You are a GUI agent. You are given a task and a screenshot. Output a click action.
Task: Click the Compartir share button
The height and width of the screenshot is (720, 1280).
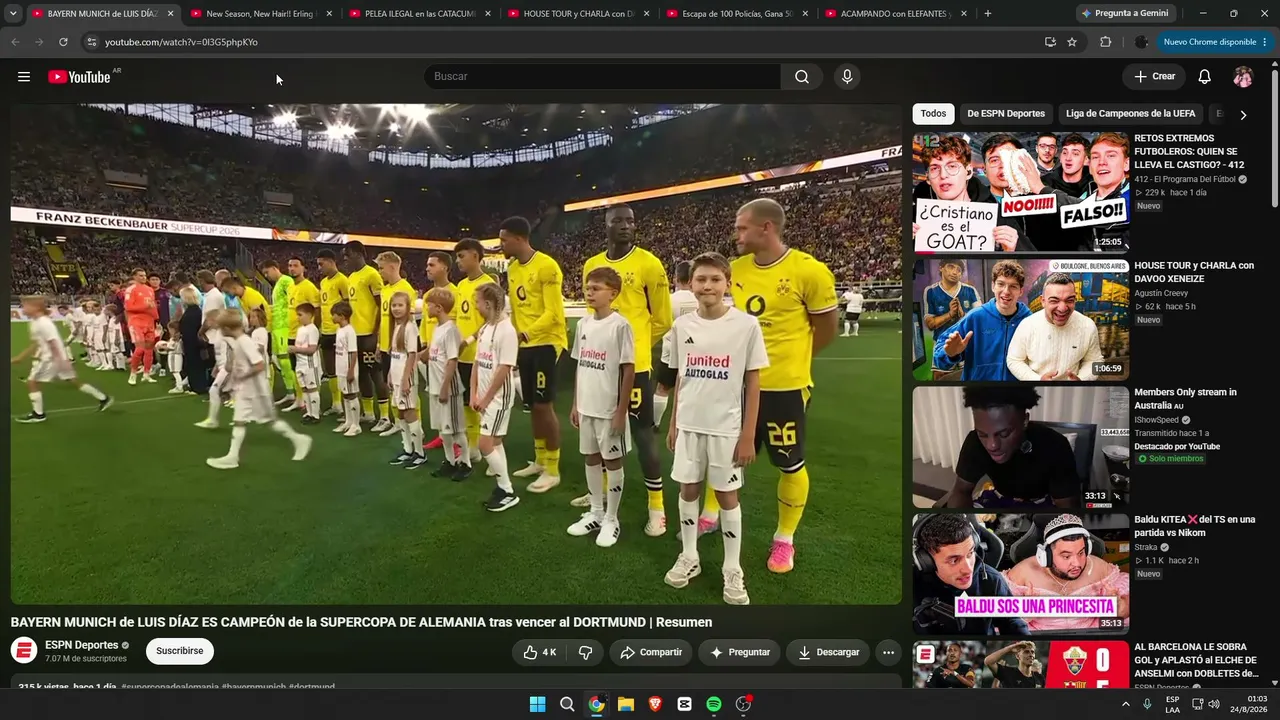coord(651,652)
